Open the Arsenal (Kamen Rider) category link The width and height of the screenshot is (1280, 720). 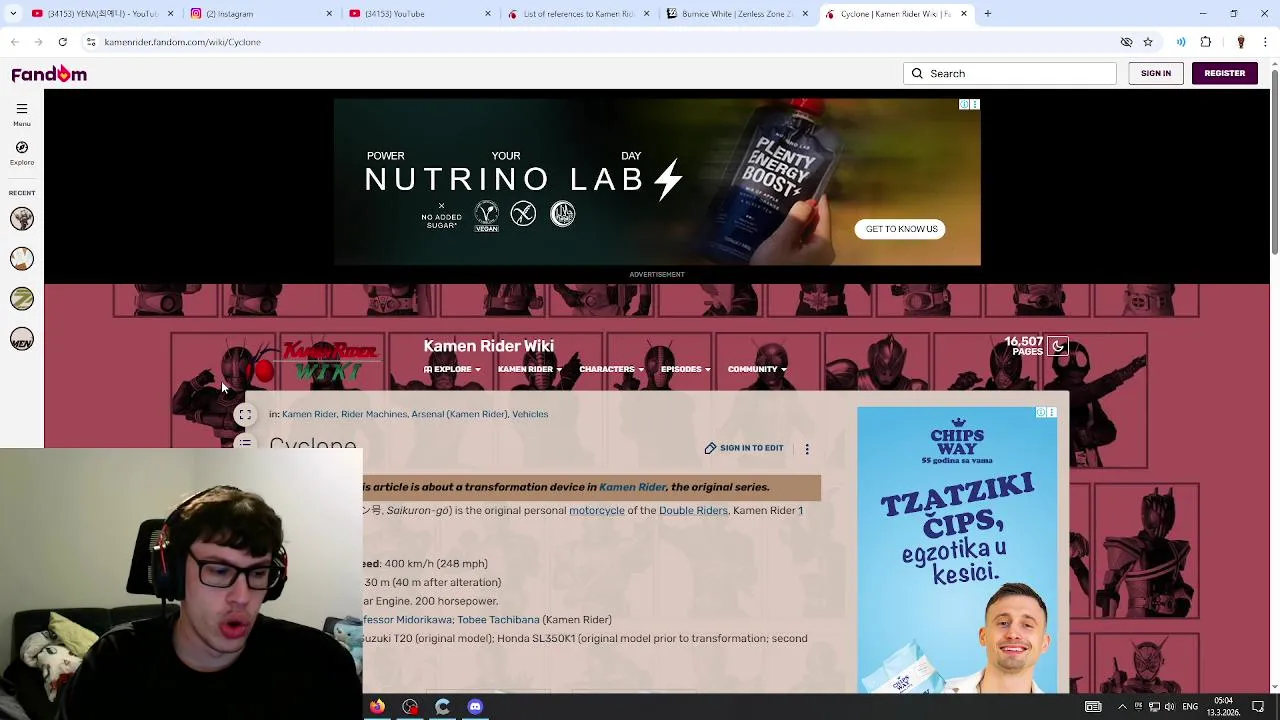point(459,414)
